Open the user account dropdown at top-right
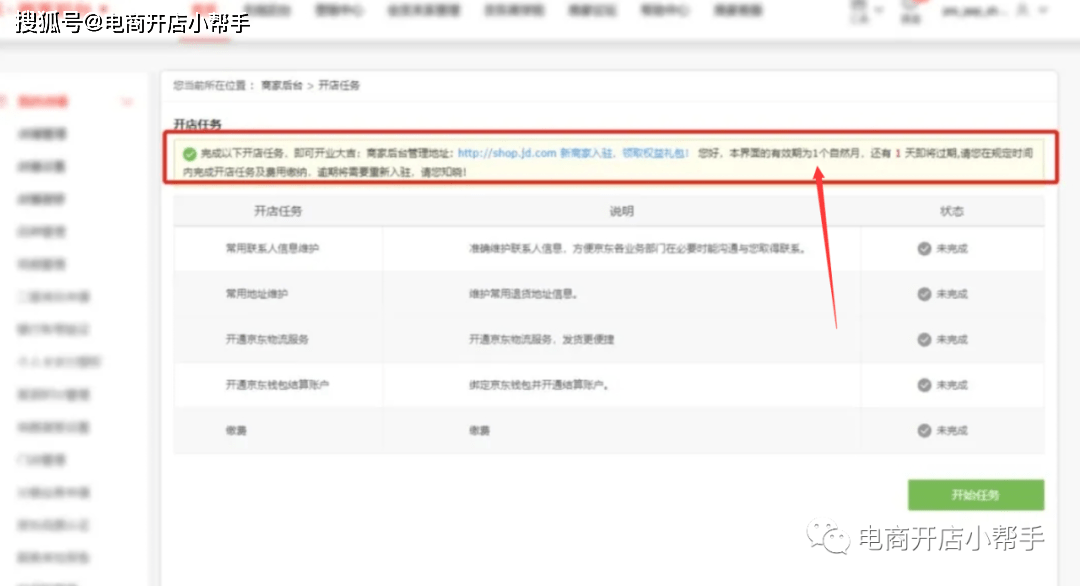This screenshot has height=586, width=1080. tap(1044, 10)
